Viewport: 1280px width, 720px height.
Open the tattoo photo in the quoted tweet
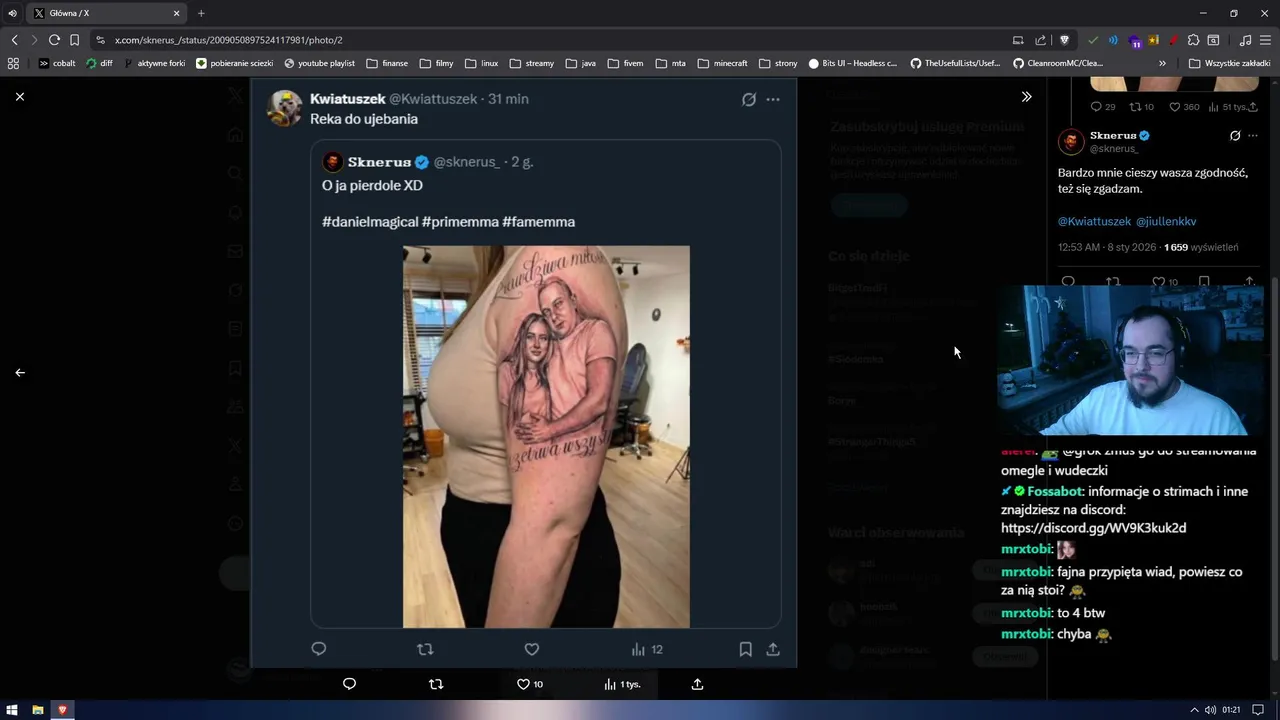546,437
